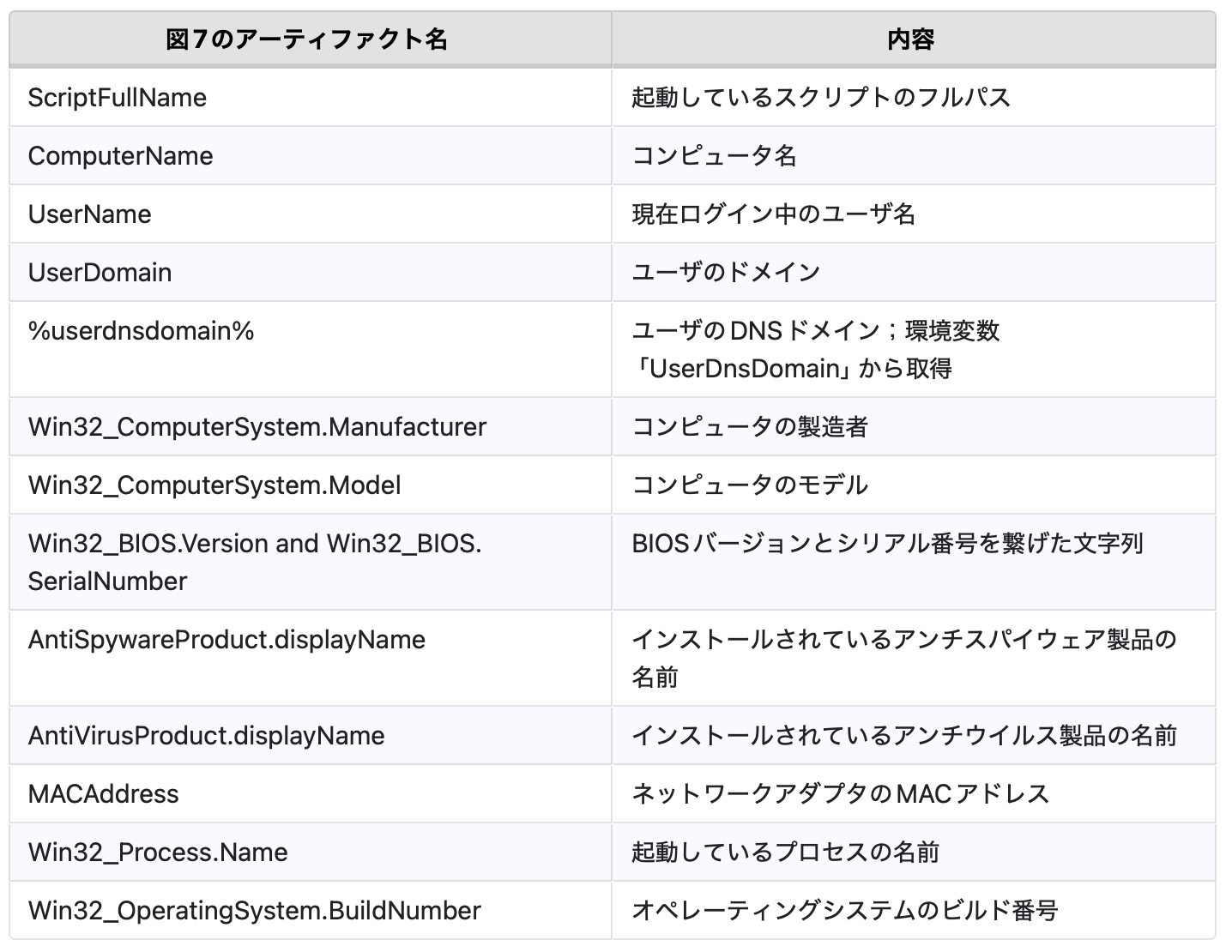This screenshot has width=1232, height=952.
Task: Click AntiVirusProduct.displayName cell
Action: point(207,736)
